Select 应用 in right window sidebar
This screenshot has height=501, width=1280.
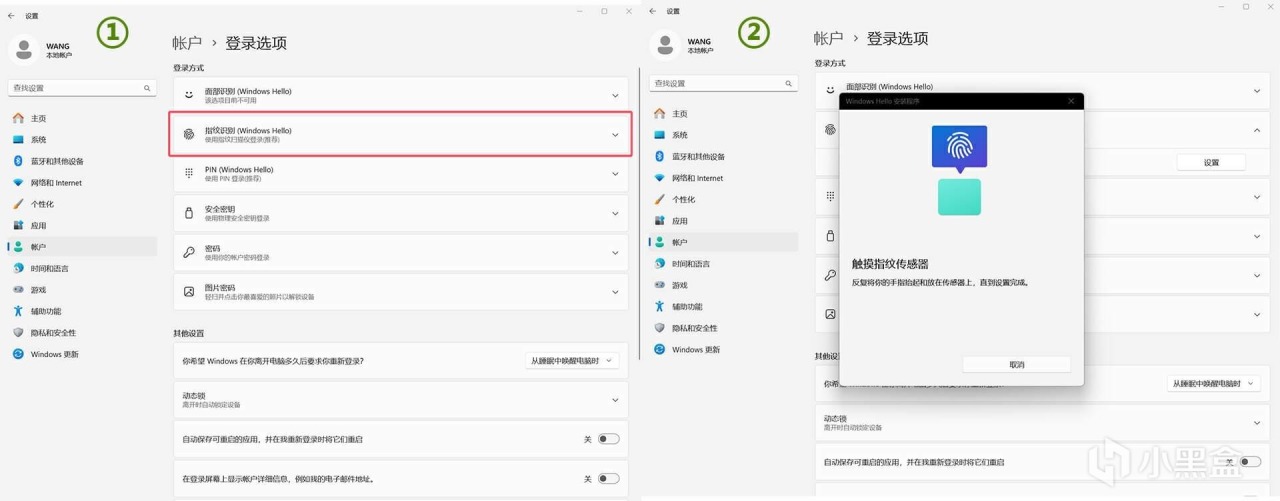pyautogui.click(x=723, y=220)
